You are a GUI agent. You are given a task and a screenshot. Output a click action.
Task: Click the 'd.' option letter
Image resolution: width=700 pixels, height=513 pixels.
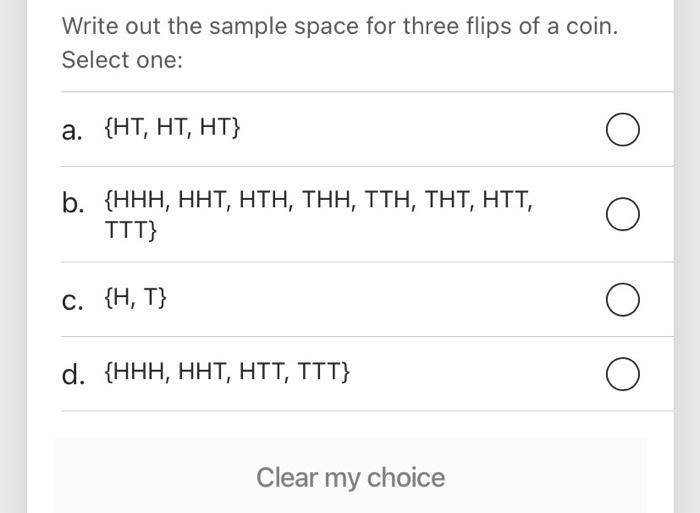pyautogui.click(x=73, y=375)
